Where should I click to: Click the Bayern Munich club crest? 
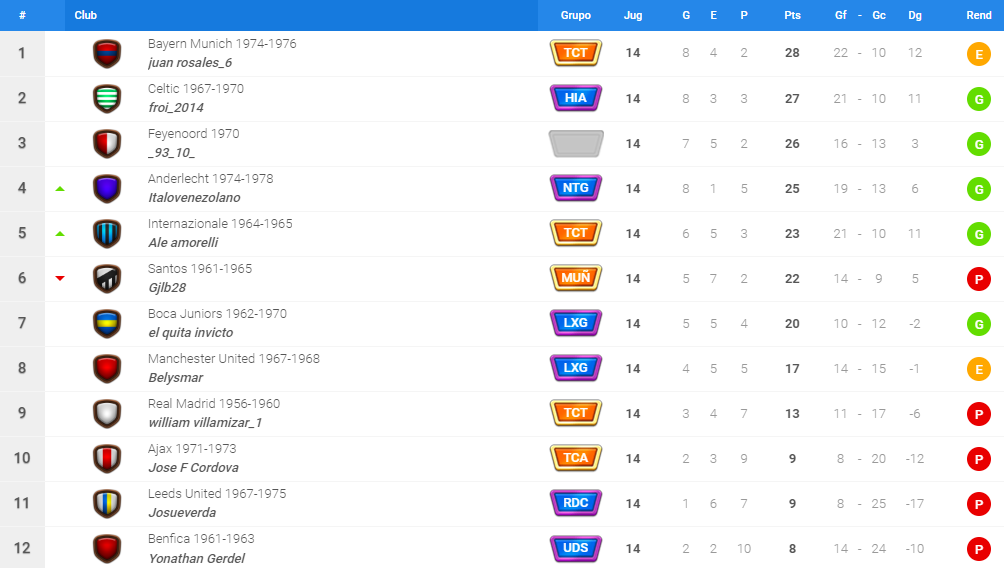point(106,54)
